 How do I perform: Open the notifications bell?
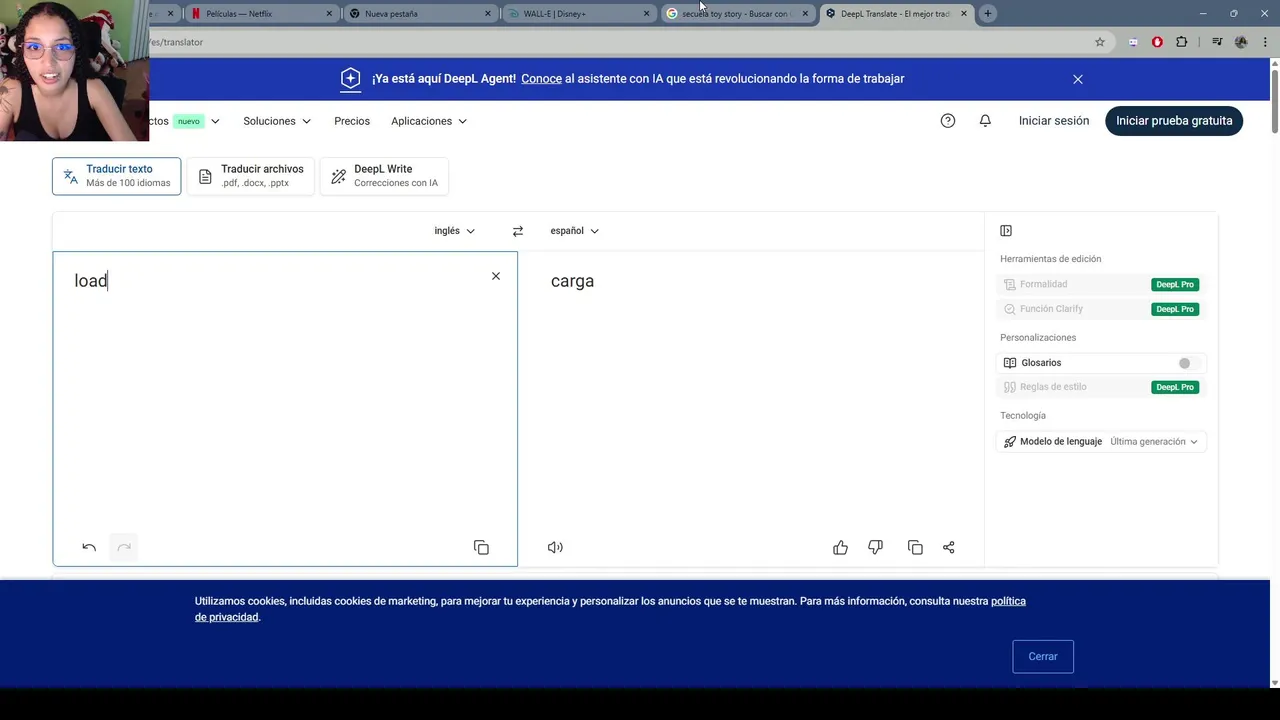click(985, 121)
